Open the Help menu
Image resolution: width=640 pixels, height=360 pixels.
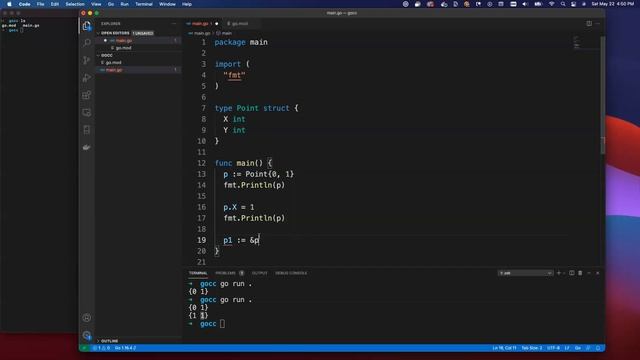coord(187,4)
